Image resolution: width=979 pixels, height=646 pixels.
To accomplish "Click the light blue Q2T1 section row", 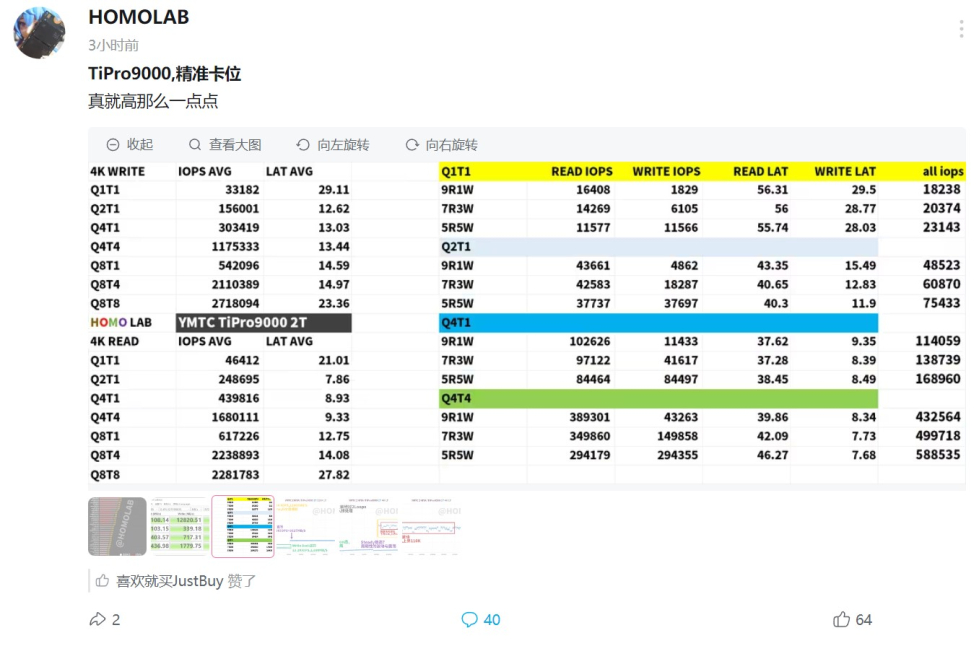I will 659,247.
